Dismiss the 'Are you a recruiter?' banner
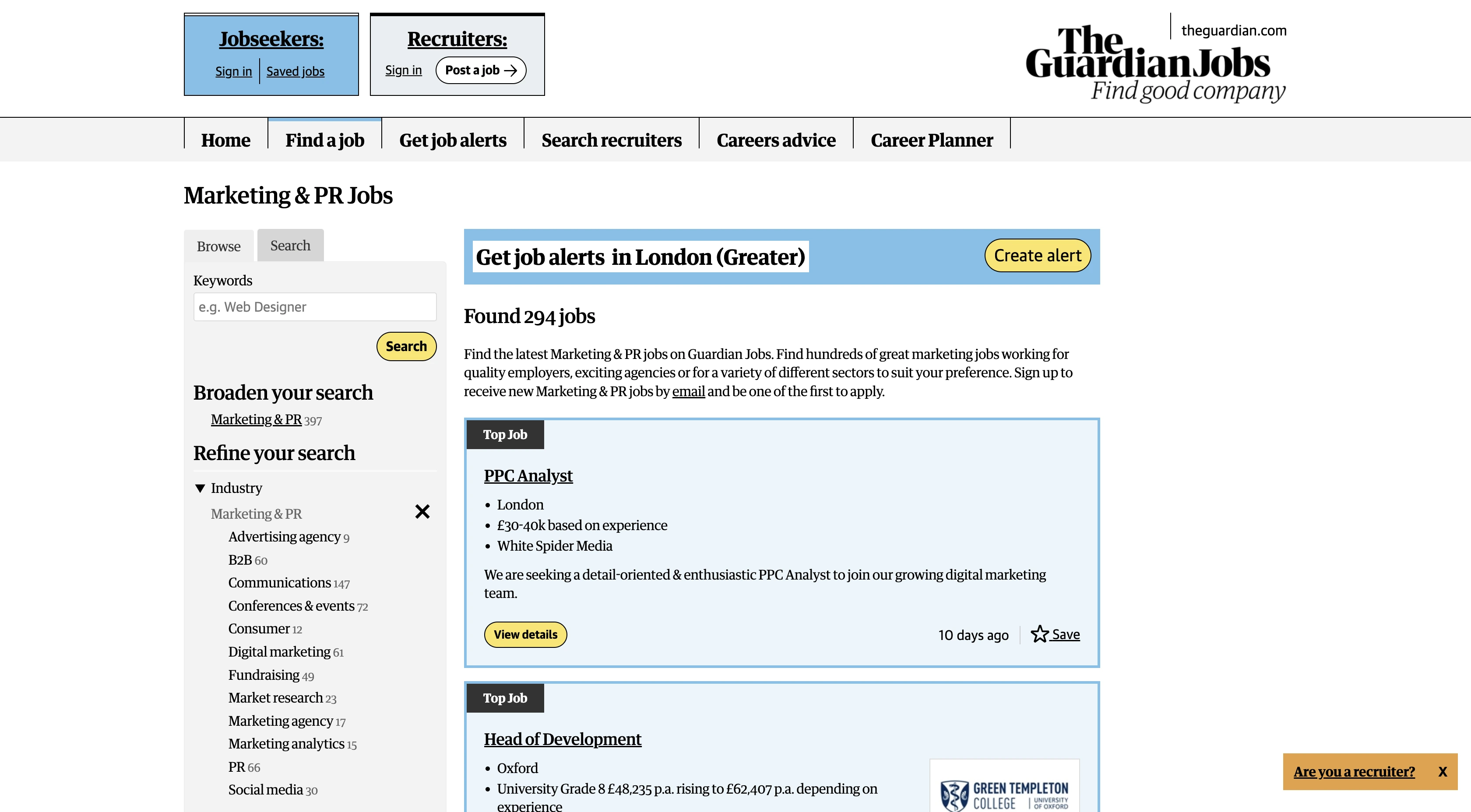 pos(1443,771)
